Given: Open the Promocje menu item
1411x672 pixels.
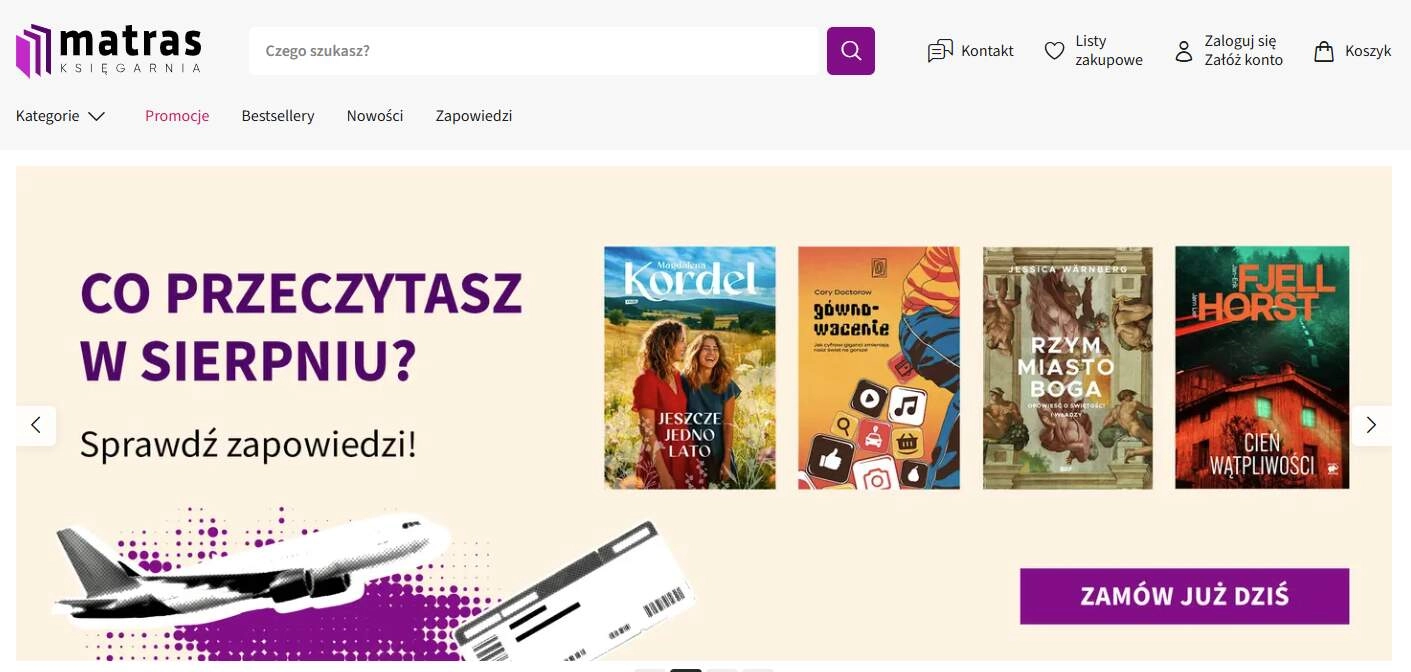Looking at the screenshot, I should tap(177, 116).
